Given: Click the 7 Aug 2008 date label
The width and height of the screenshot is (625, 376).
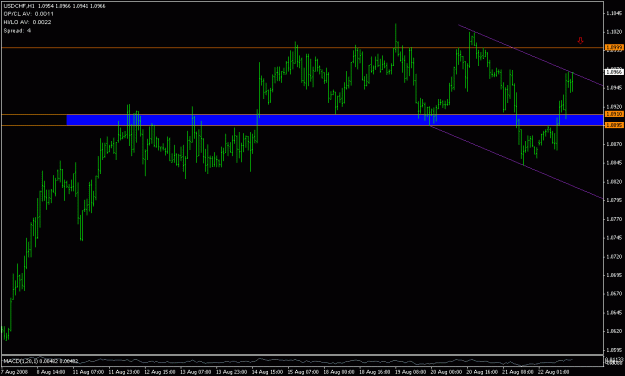Looking at the screenshot, I should pyautogui.click(x=14, y=372).
